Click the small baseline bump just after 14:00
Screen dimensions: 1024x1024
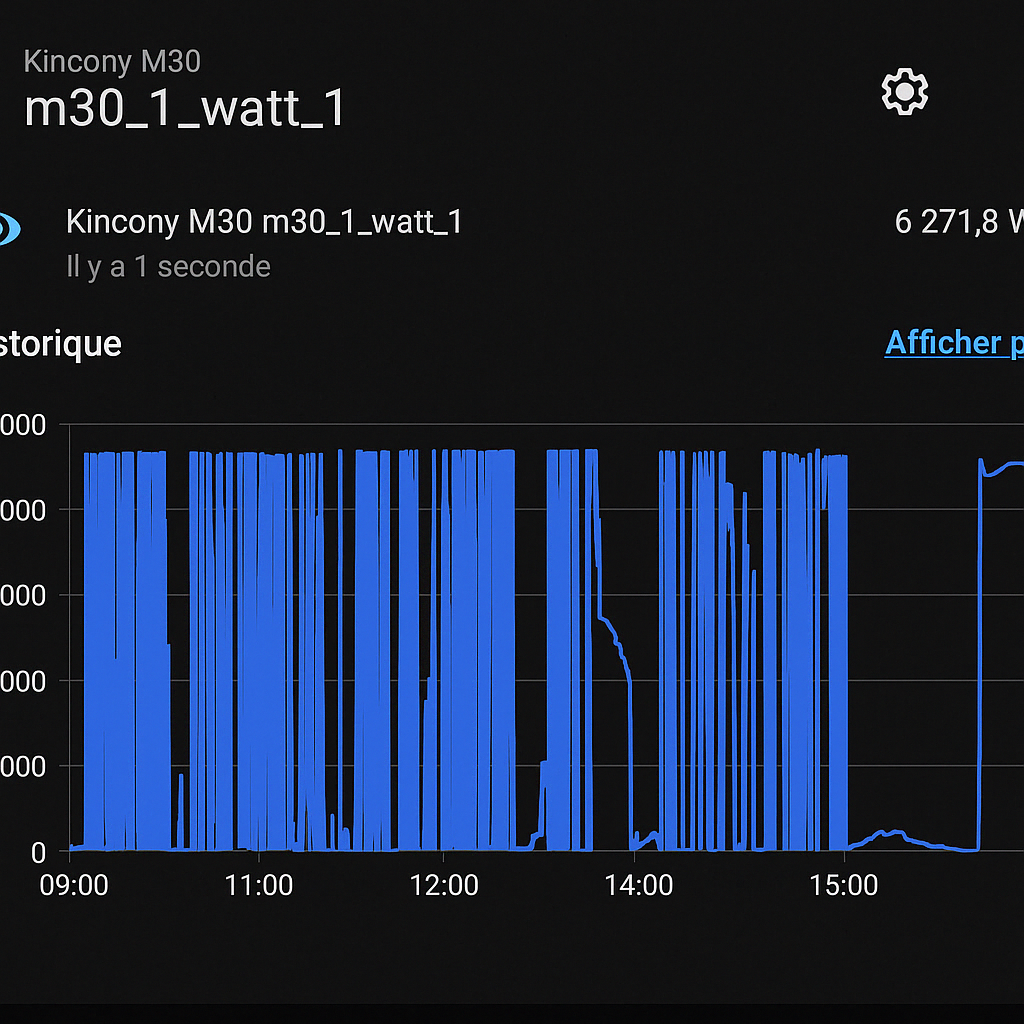[x=651, y=836]
